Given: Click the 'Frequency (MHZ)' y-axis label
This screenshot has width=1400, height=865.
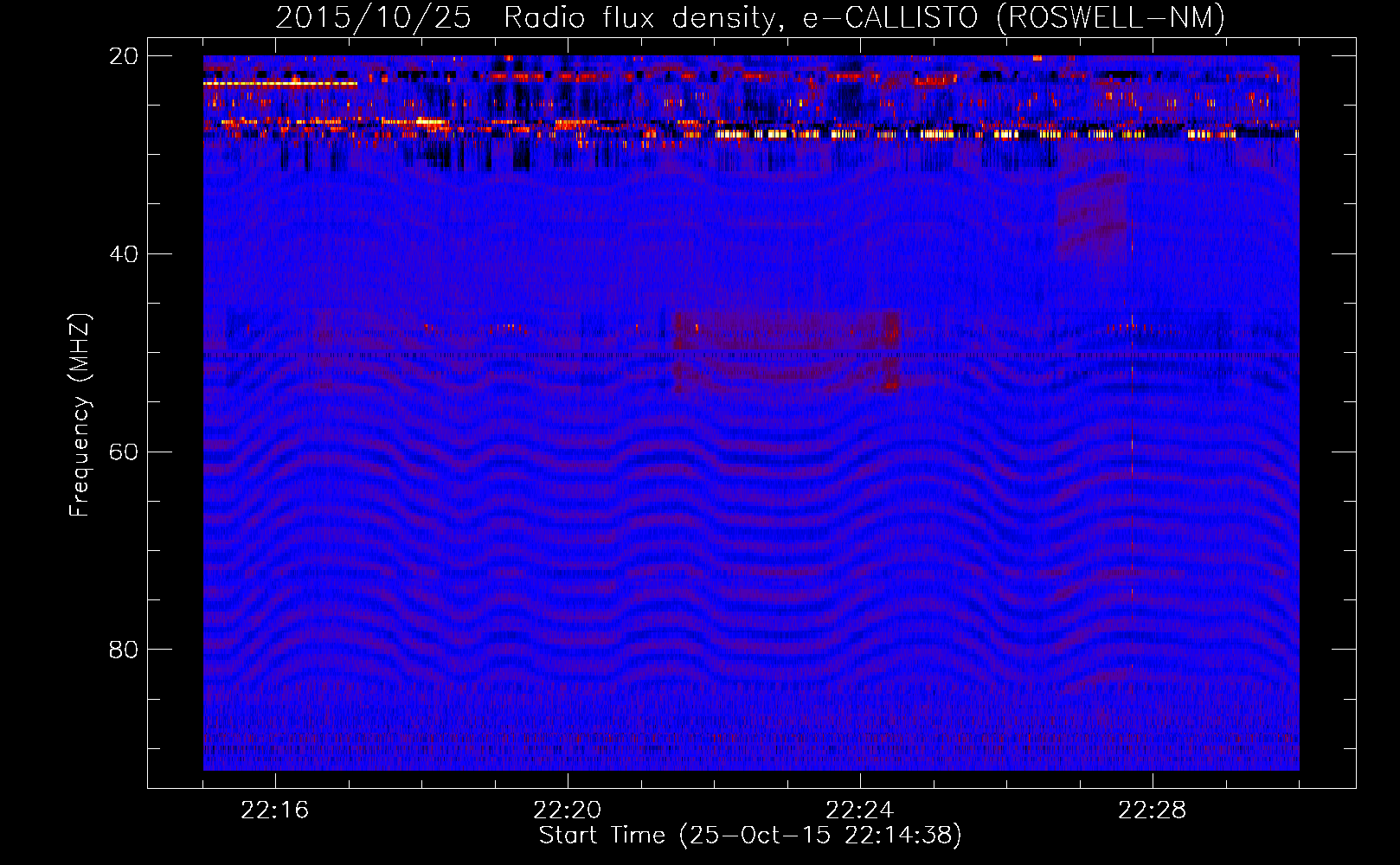Looking at the screenshot, I should click(80, 415).
